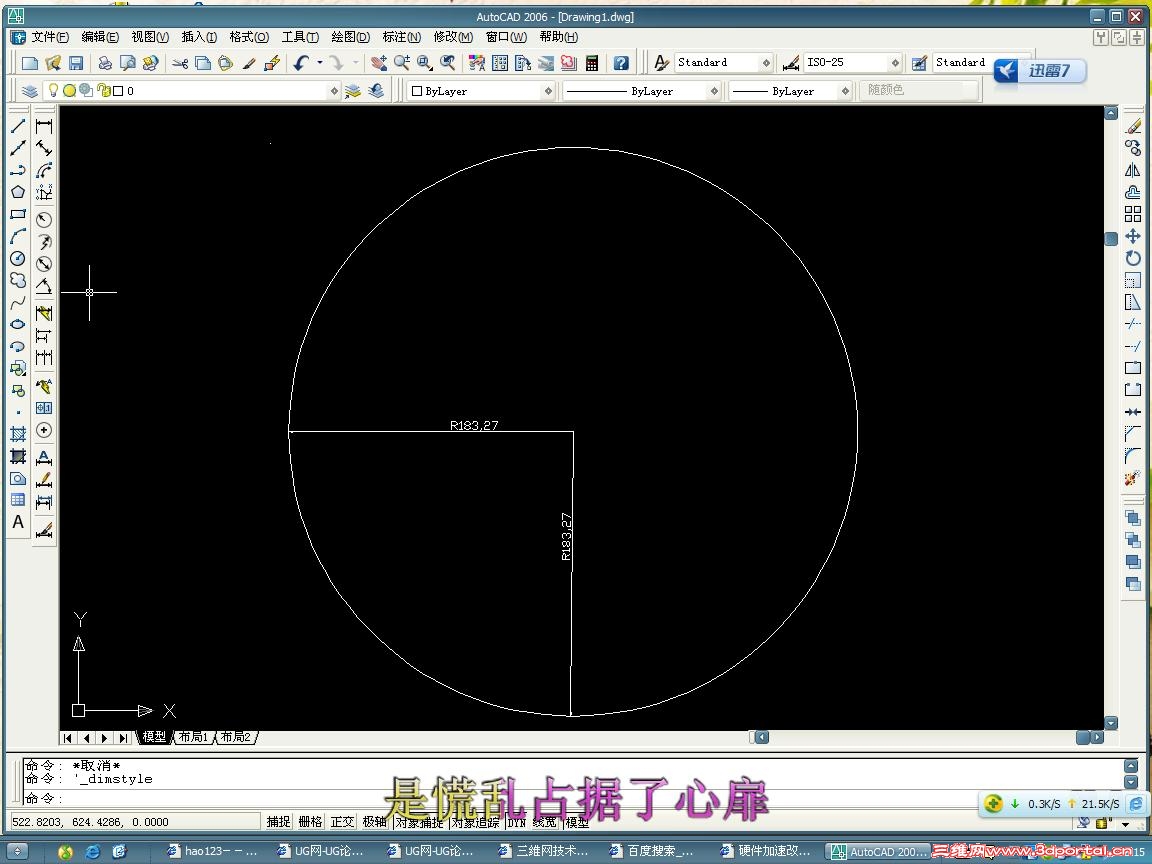
Task: Open the QuickCalc calculator icon
Action: click(592, 63)
